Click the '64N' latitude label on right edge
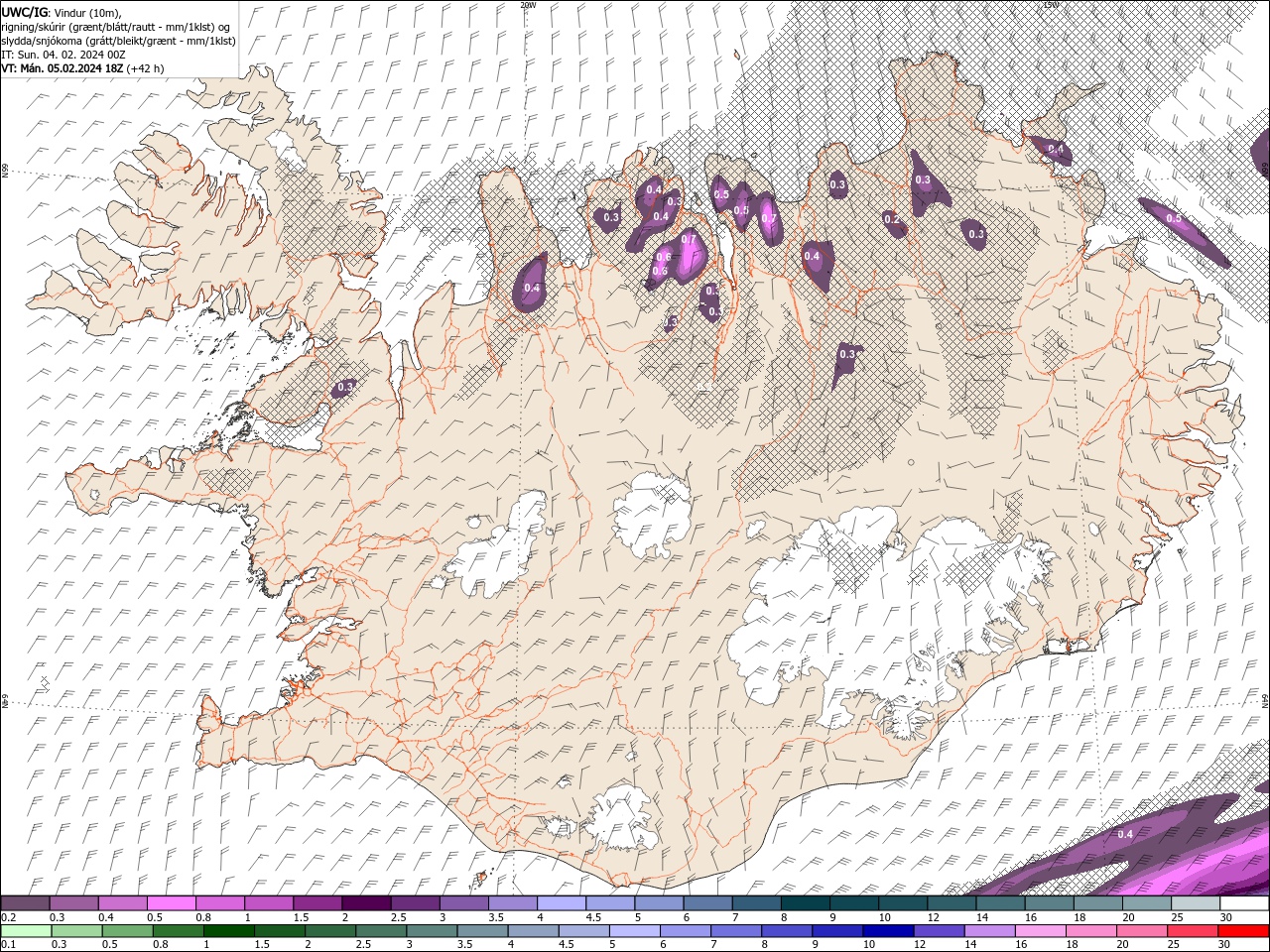Viewport: 1270px width, 952px height. pos(1265,700)
